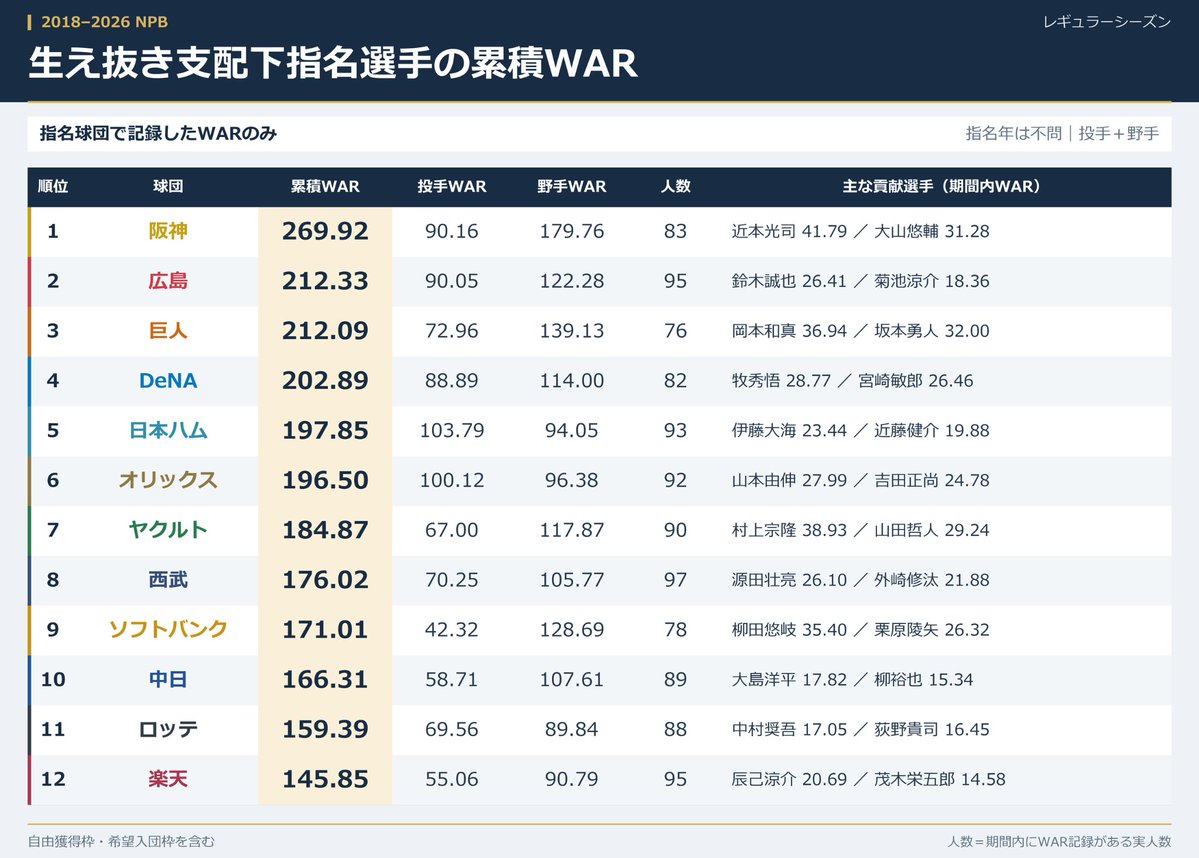Viewport: 1199px width, 858px height.
Task: Select team name 楽天
Action: coord(167,778)
